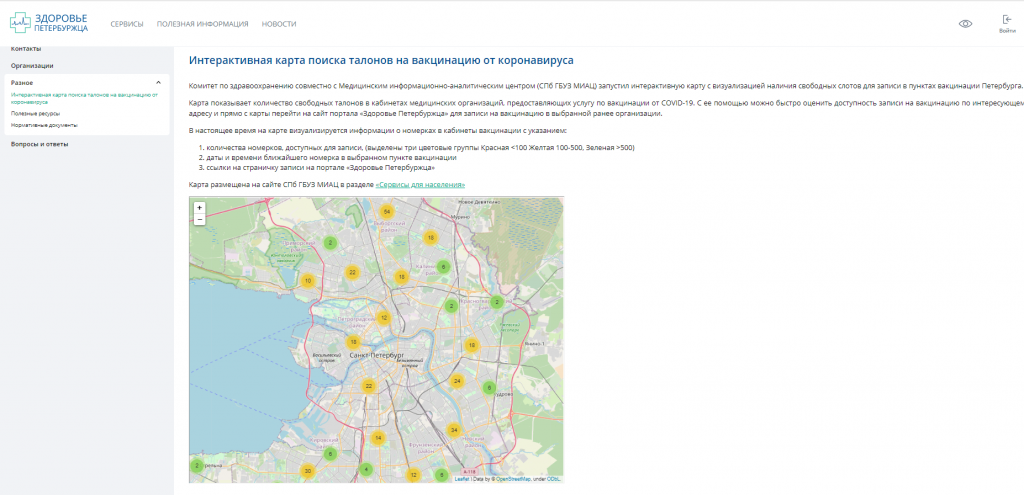Click green 2 marker left of Красногвардейский label
1024x495 pixels.
(x=451, y=306)
